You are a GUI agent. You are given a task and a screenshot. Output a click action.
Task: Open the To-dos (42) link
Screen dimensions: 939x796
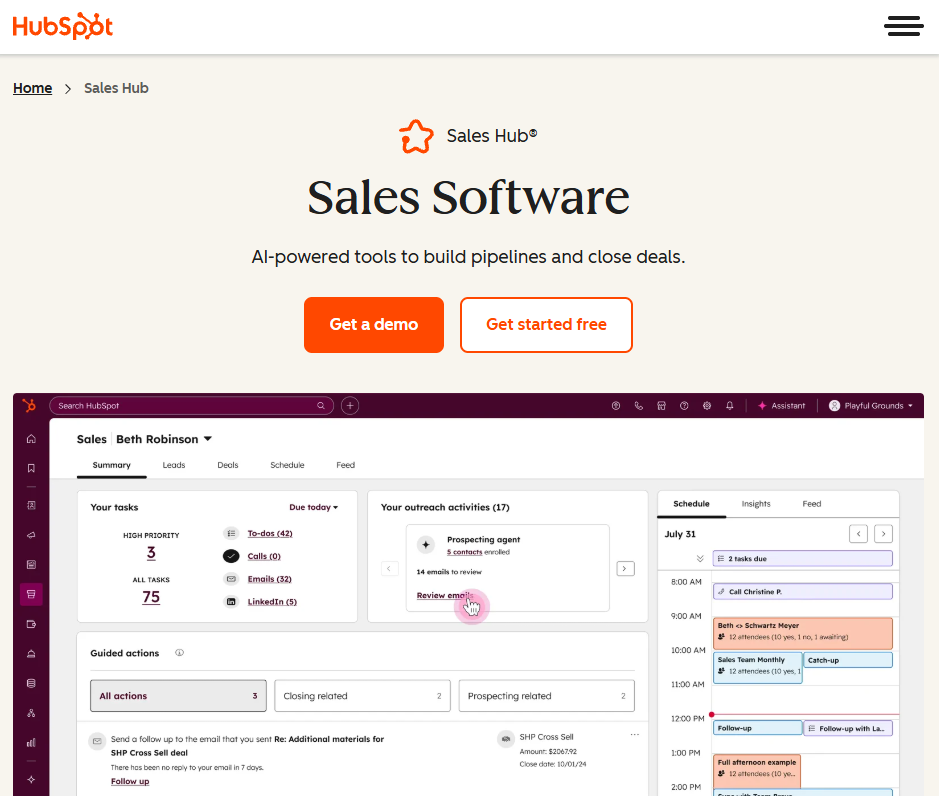click(x=270, y=534)
